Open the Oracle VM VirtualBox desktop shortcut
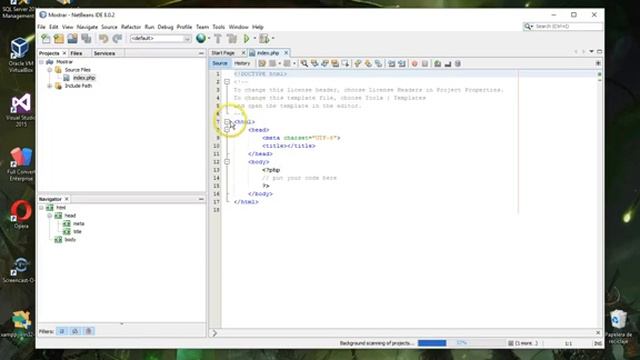 [x=20, y=55]
